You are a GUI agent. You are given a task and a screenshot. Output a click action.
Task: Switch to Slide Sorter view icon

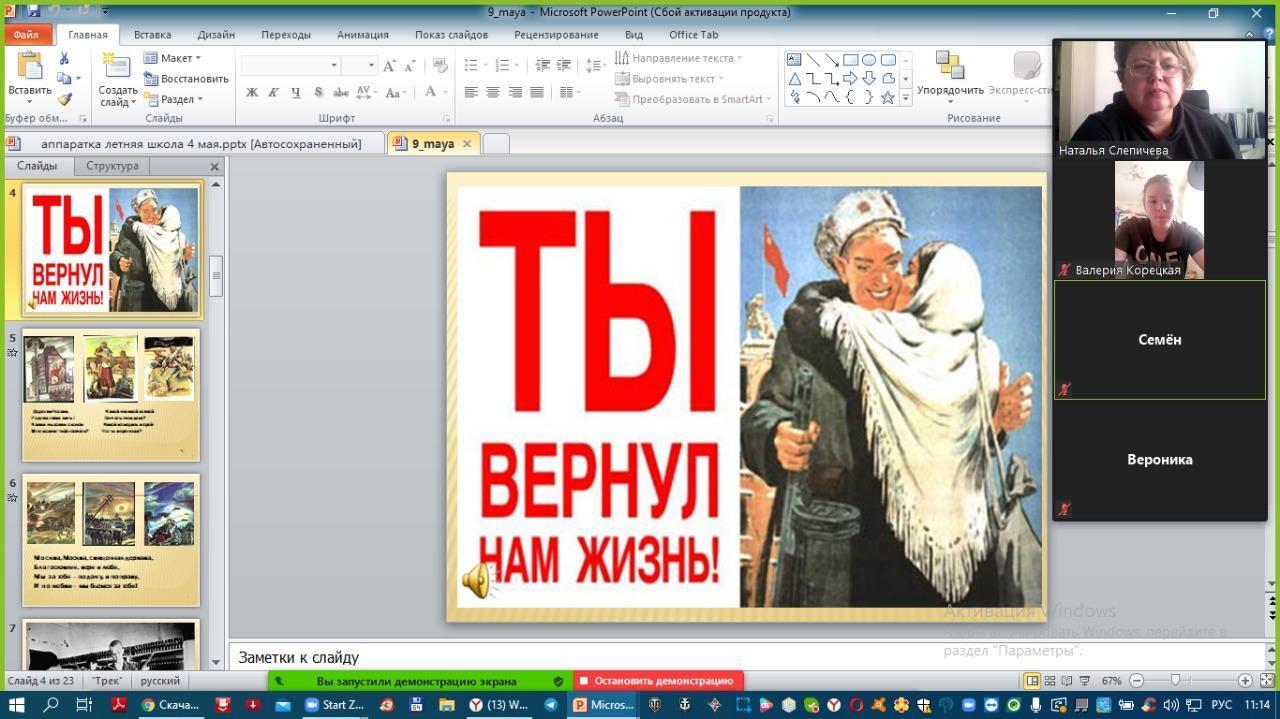point(1051,681)
